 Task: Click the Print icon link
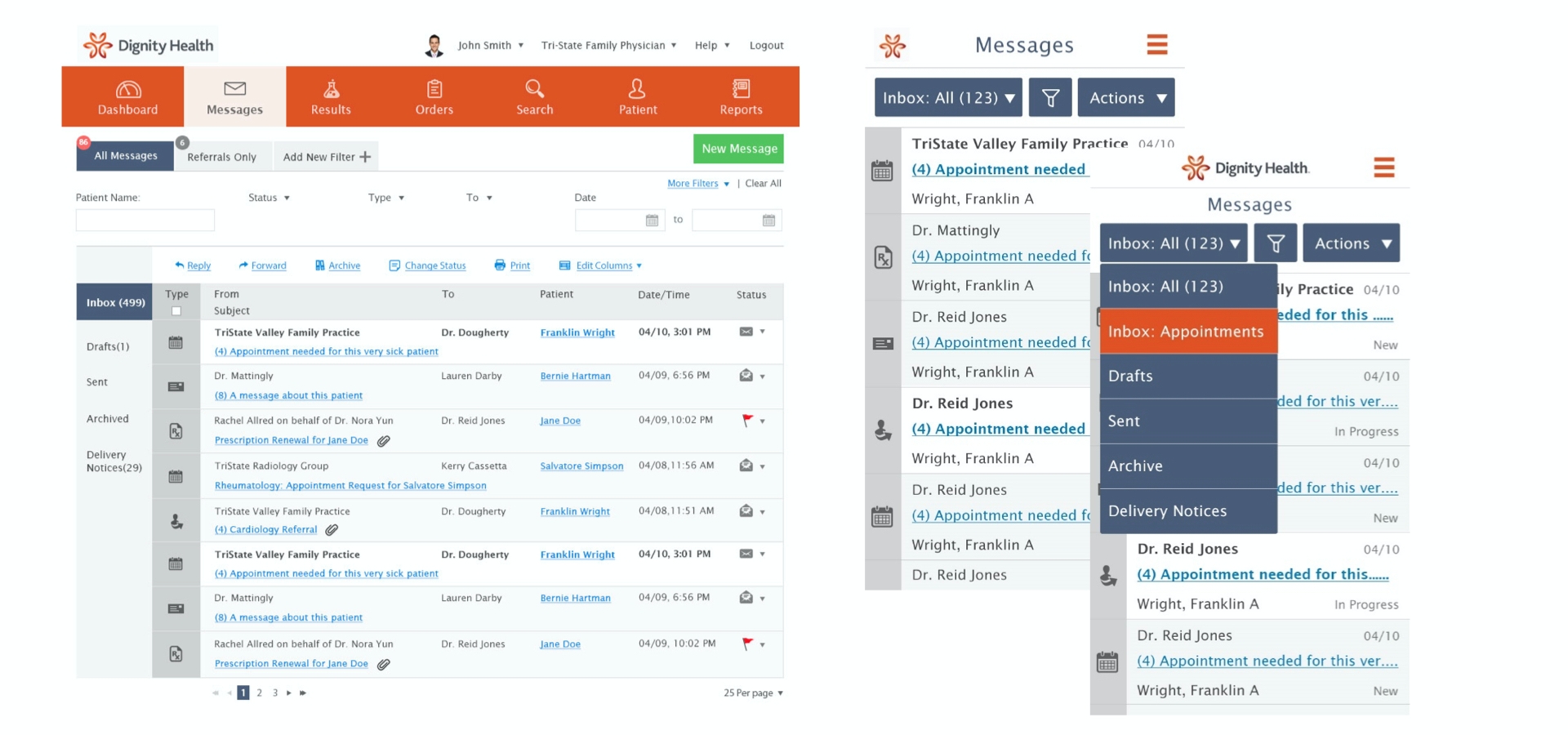(512, 265)
